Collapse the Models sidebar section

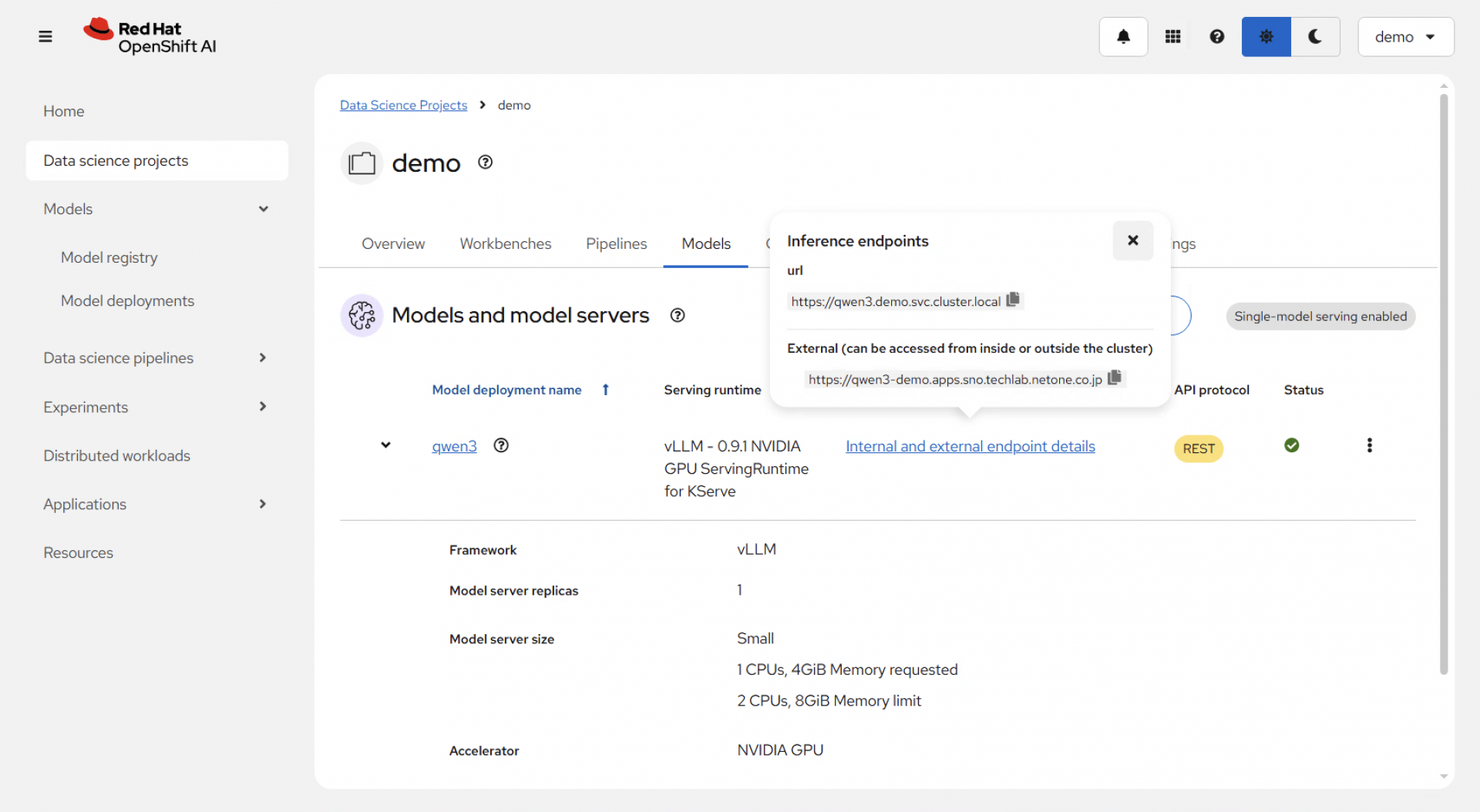click(x=156, y=209)
